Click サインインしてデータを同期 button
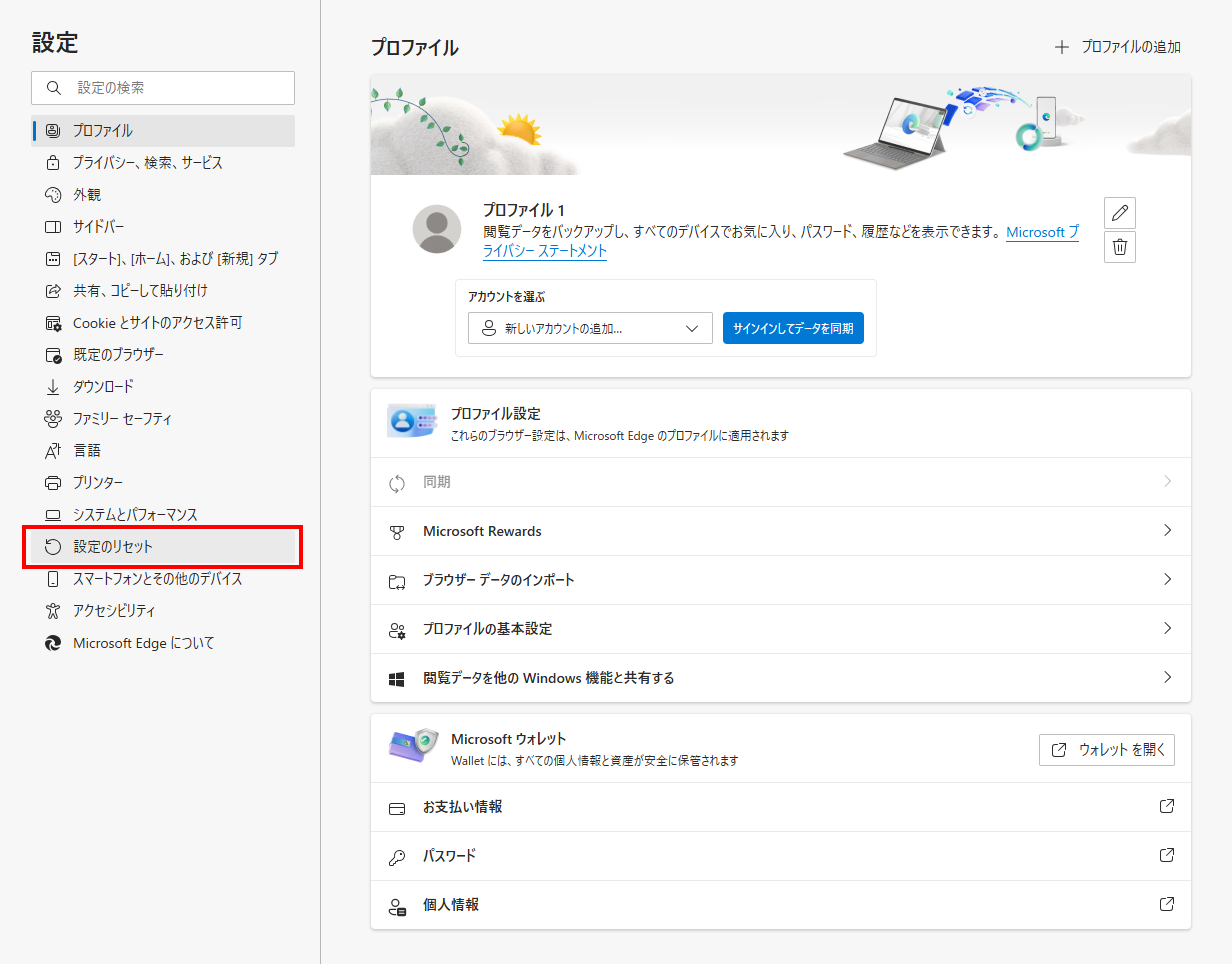The height and width of the screenshot is (964, 1232). [x=793, y=328]
